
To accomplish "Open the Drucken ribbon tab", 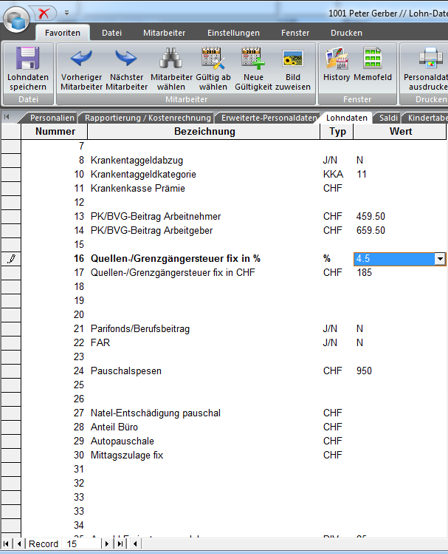I will coord(346,33).
